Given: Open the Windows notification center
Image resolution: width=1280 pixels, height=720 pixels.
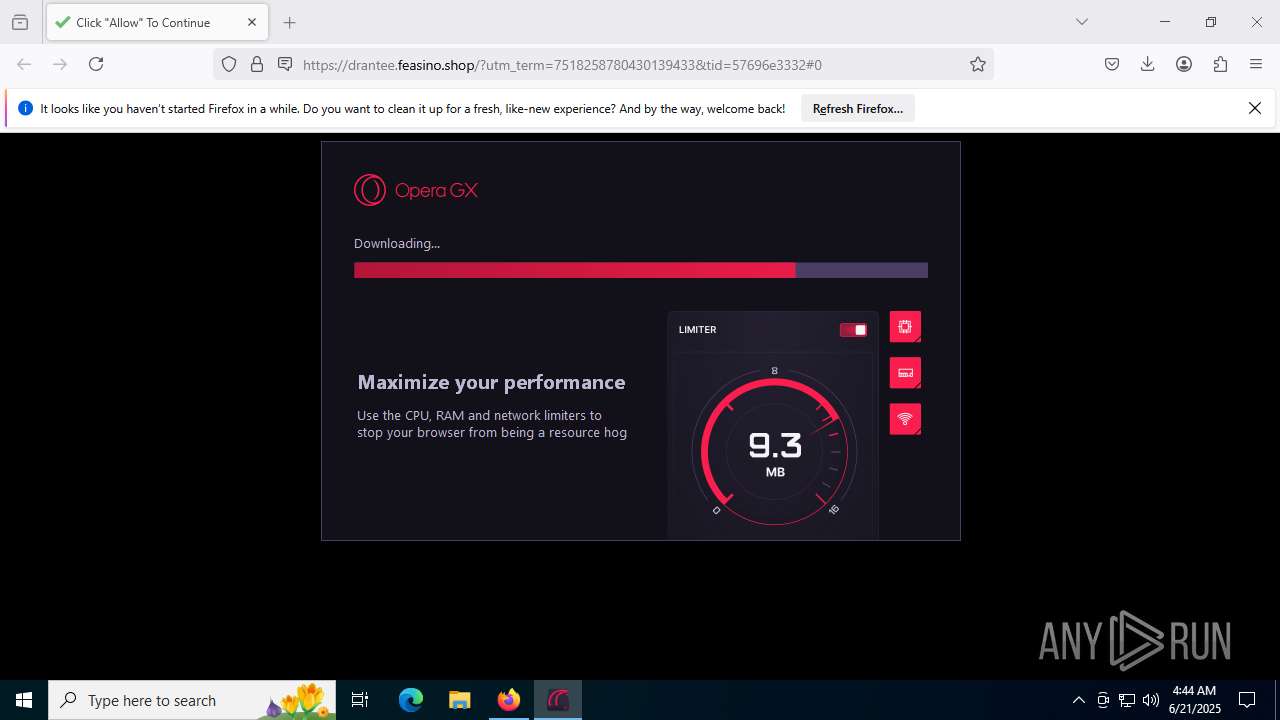Looking at the screenshot, I should (x=1247, y=700).
